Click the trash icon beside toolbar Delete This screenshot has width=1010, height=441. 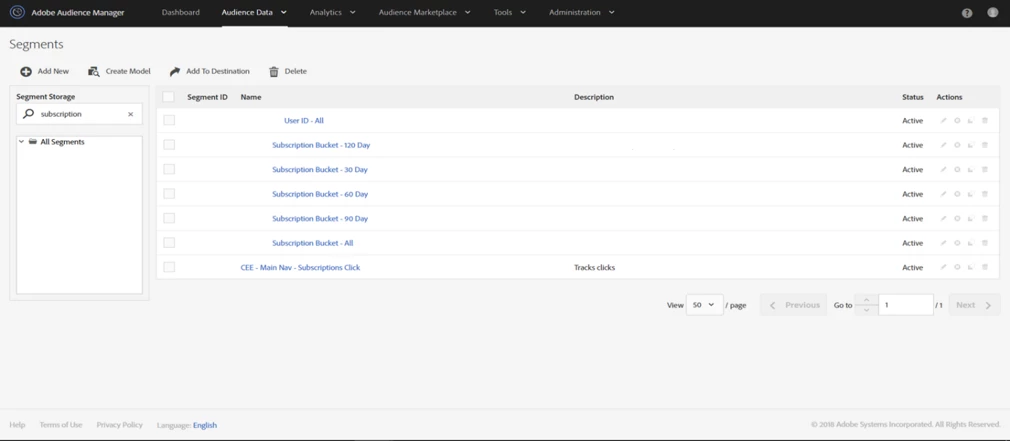[274, 71]
